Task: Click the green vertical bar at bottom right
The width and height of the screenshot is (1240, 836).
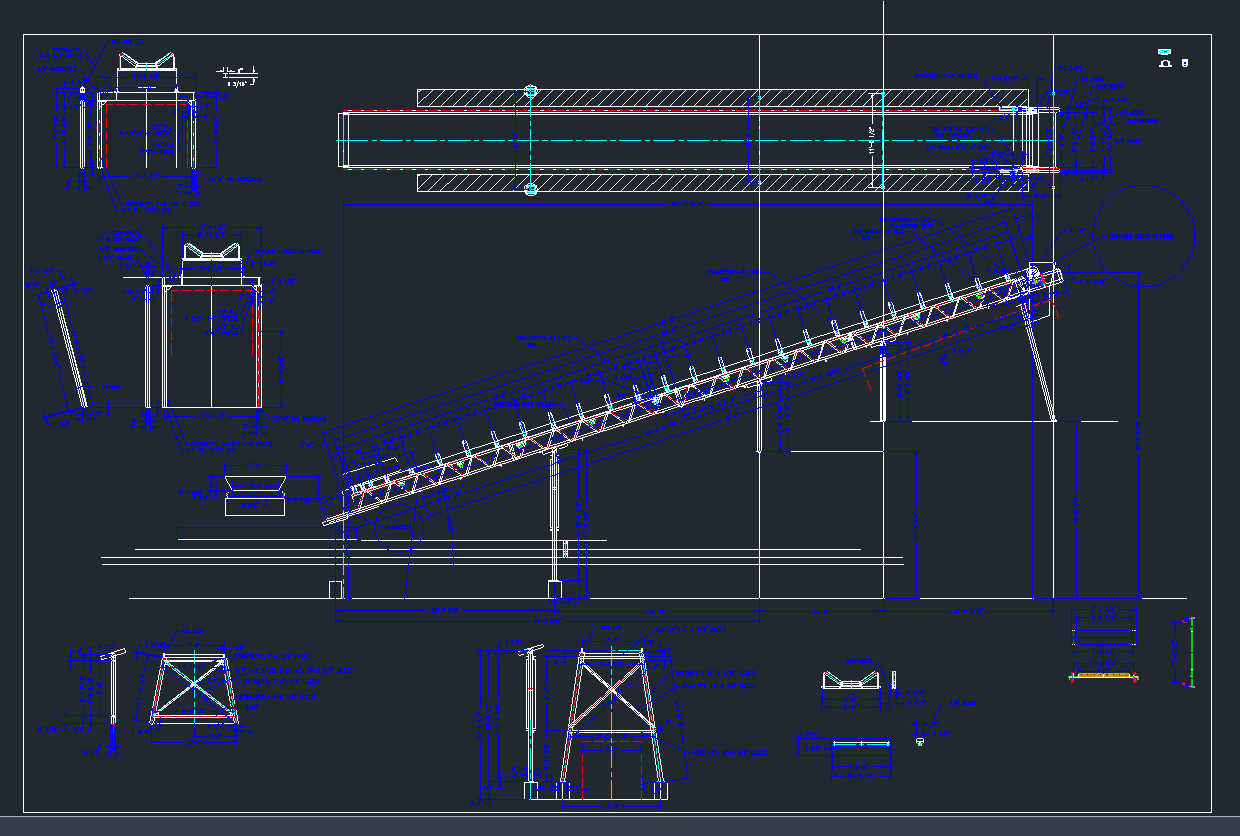Action: [1191, 652]
